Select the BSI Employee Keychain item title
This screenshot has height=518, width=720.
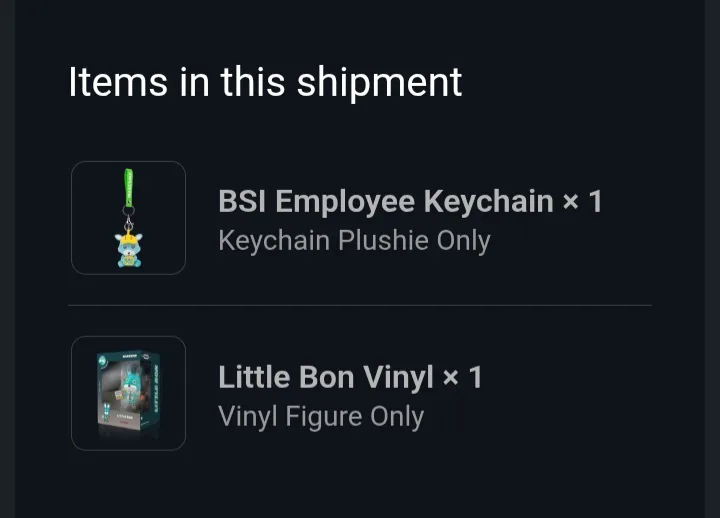[385, 202]
